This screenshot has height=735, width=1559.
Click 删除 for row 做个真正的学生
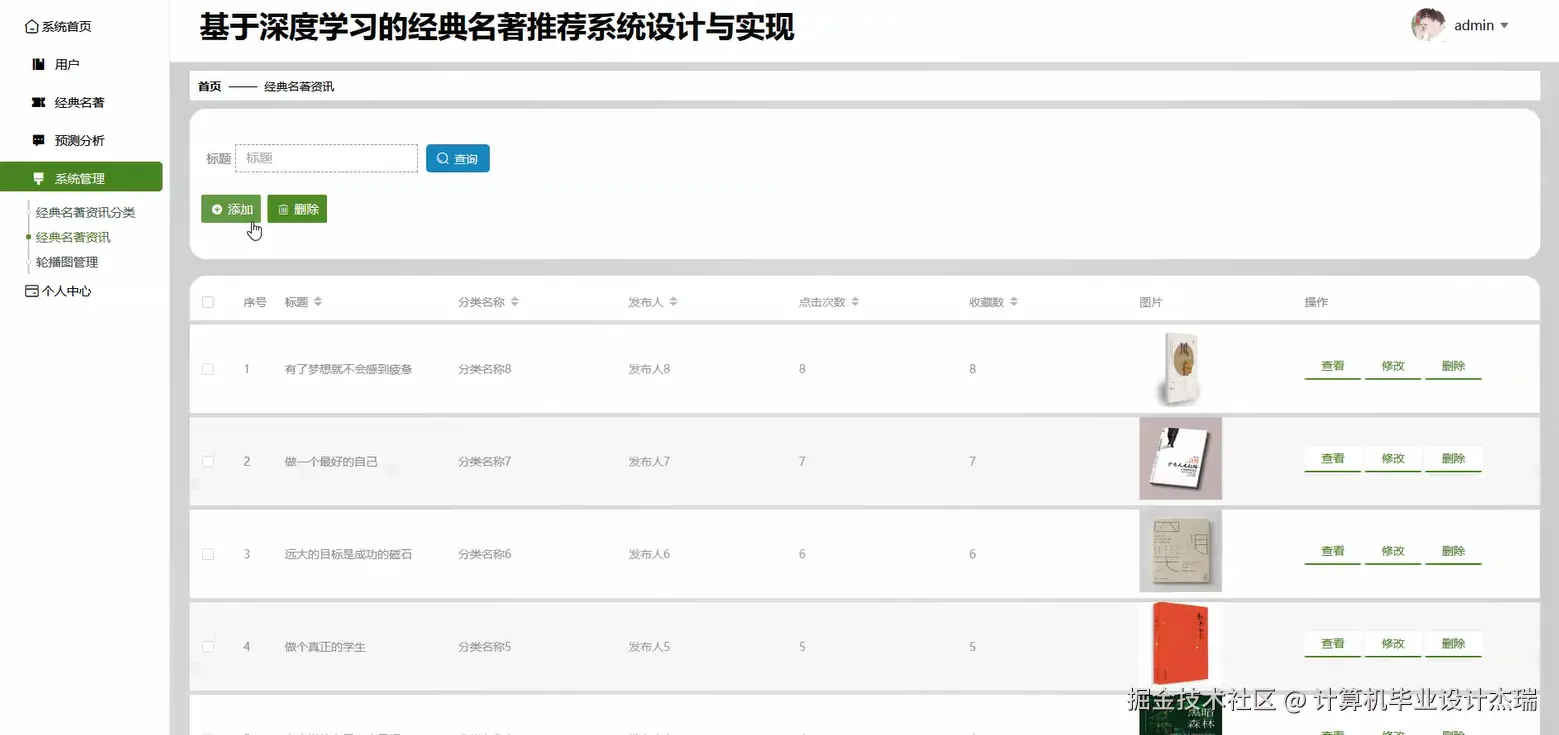(1453, 644)
